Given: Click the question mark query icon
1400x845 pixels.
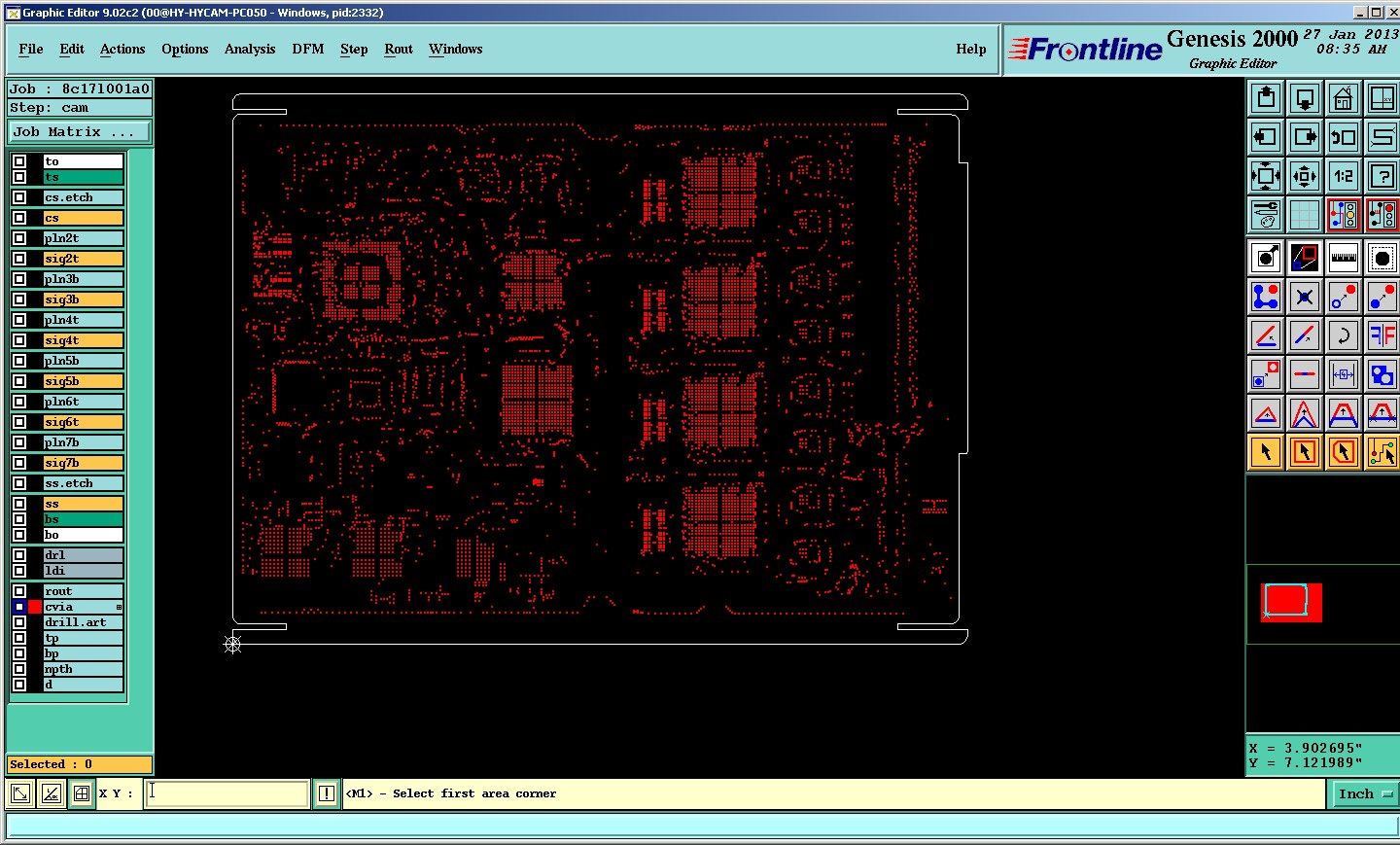Looking at the screenshot, I should (x=1382, y=176).
